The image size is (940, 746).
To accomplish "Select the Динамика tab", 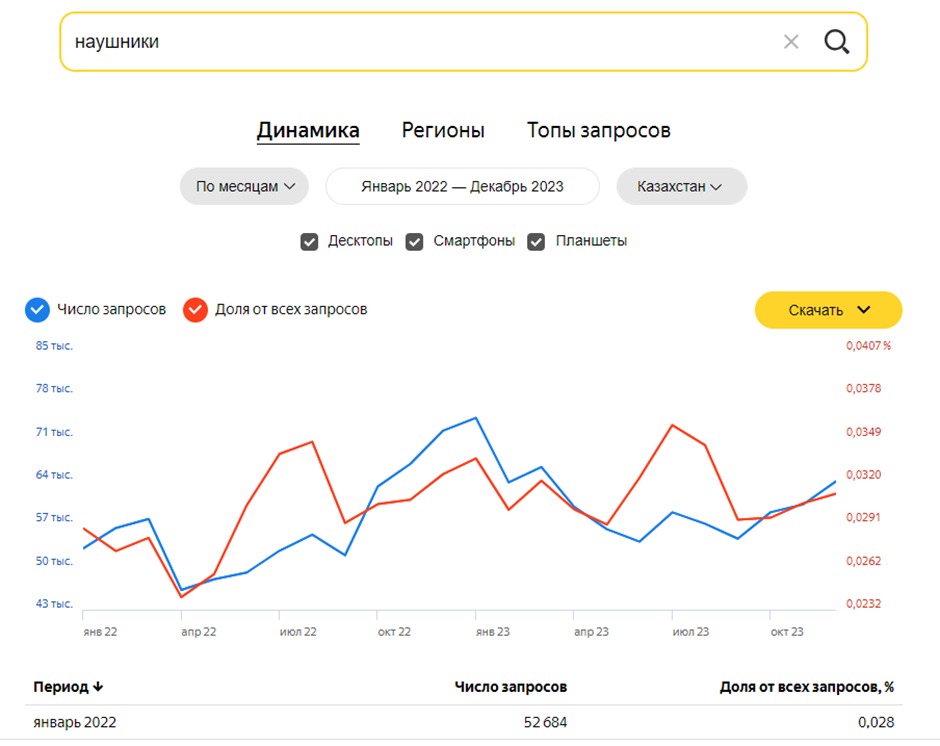I will 308,130.
